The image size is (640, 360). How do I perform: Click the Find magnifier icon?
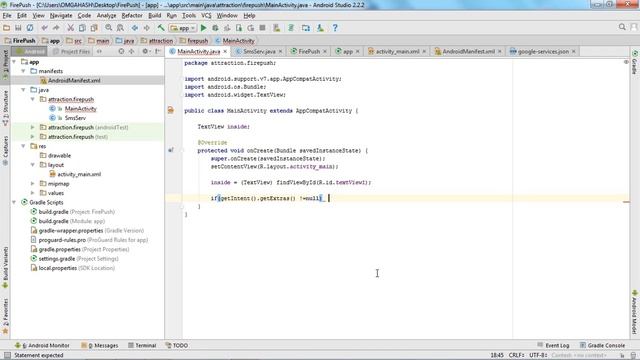(x=108, y=28)
